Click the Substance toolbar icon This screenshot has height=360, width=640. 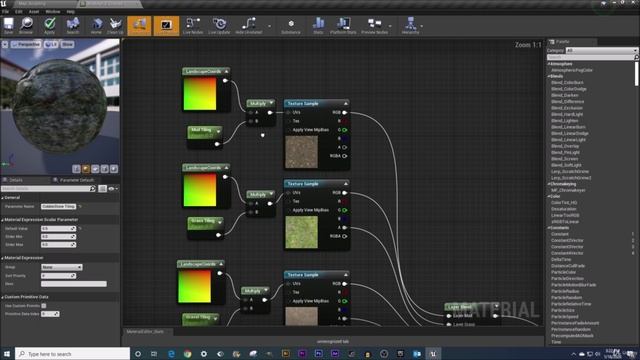point(291,24)
